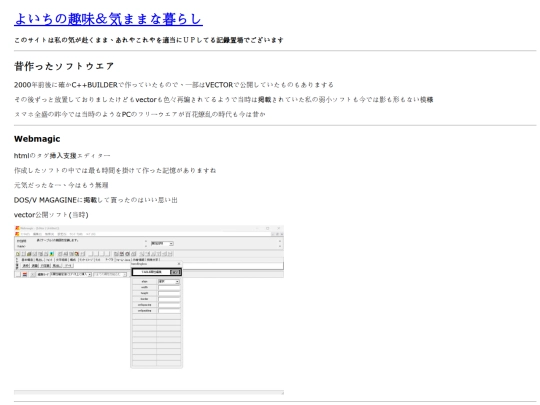
Task: Click the 元気だったなー、今はもう無理 line
Action: [61, 185]
